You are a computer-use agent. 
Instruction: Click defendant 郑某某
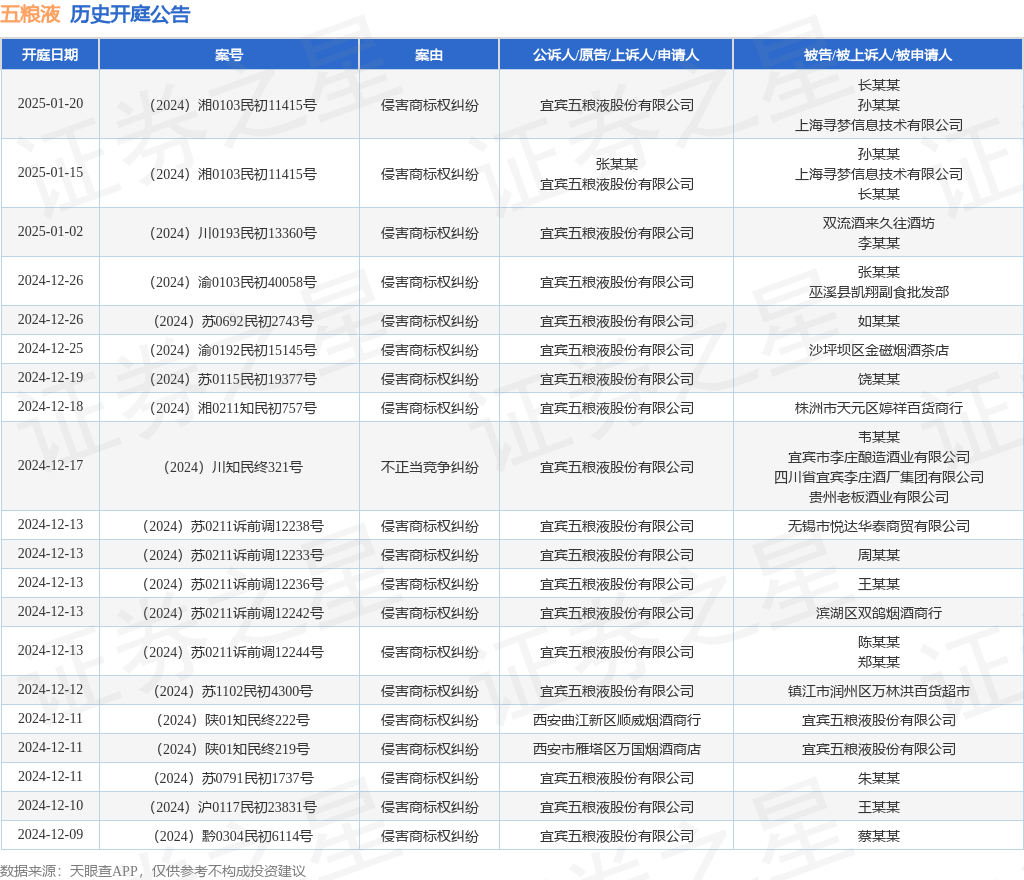pyautogui.click(x=878, y=662)
